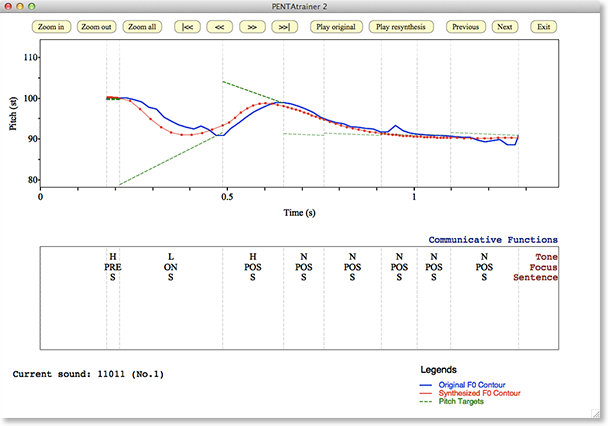The image size is (608, 426).
Task: Go to the Previous sound
Action: 466,27
